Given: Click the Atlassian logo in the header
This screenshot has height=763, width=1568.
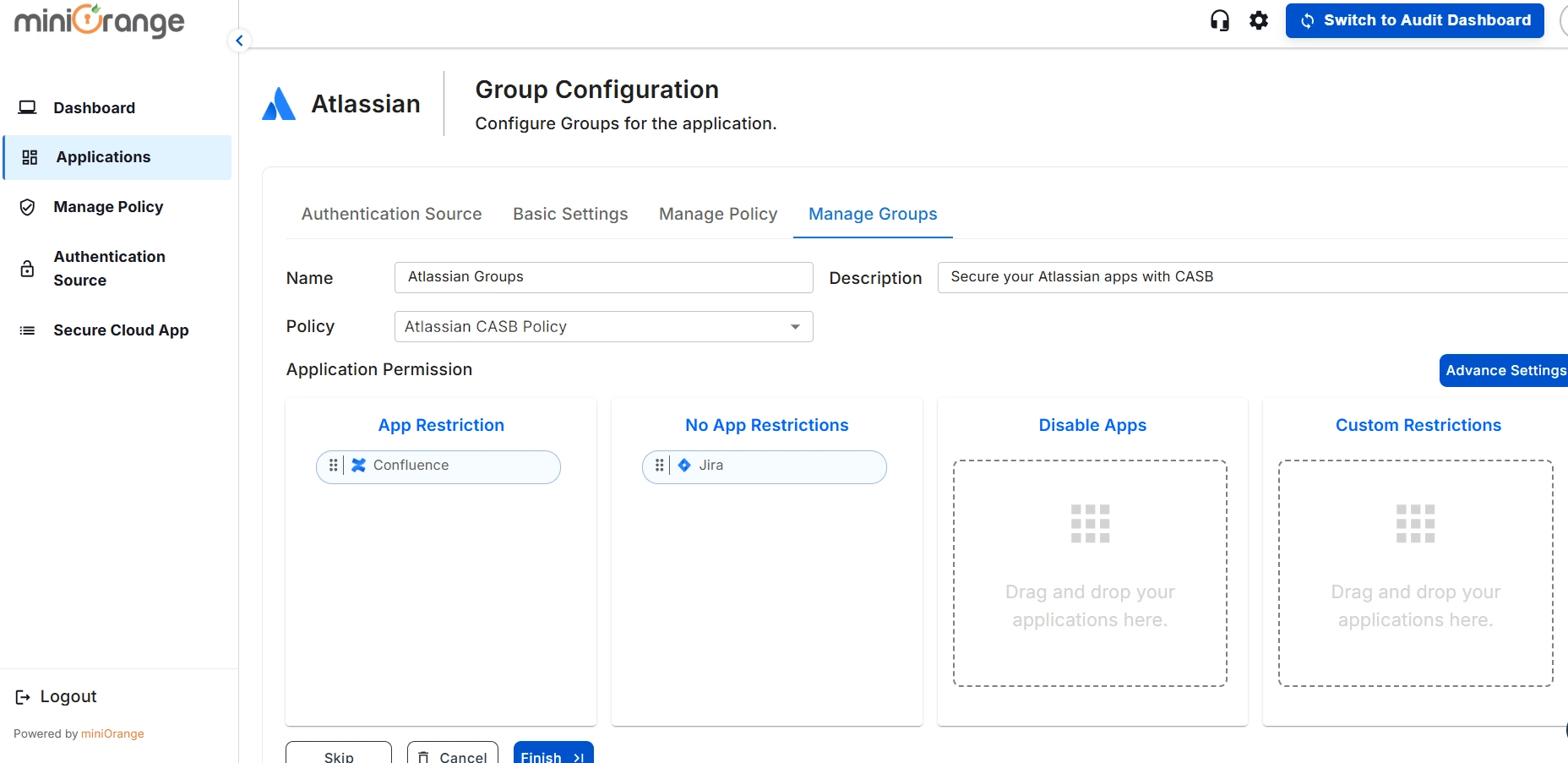Looking at the screenshot, I should (x=278, y=103).
